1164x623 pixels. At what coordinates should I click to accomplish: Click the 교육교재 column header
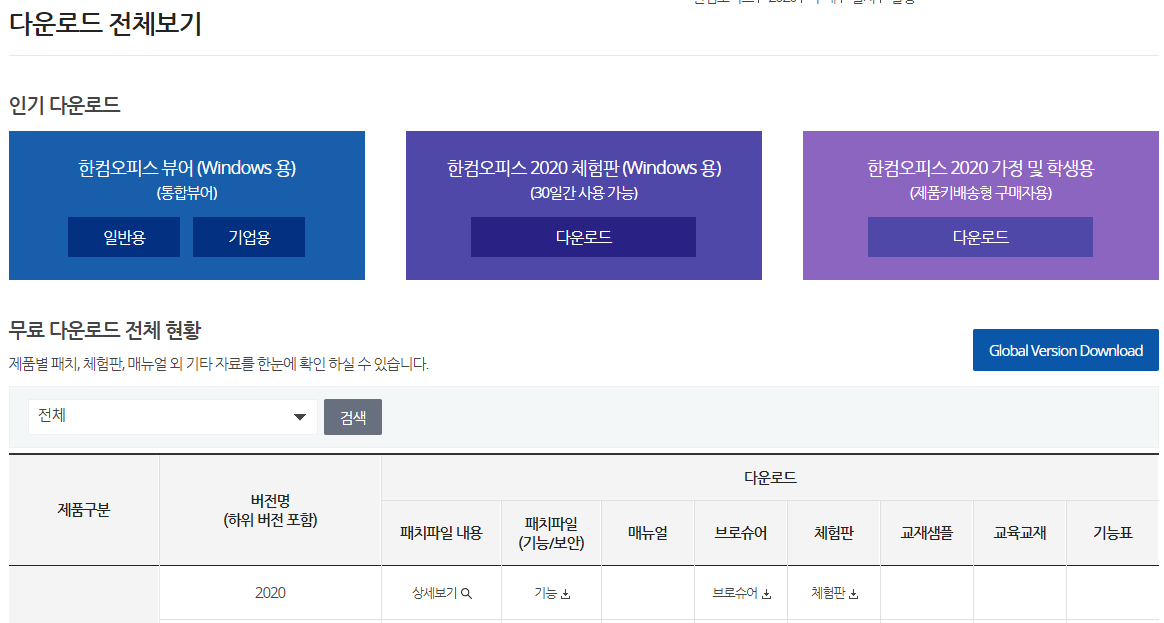[x=1019, y=533]
